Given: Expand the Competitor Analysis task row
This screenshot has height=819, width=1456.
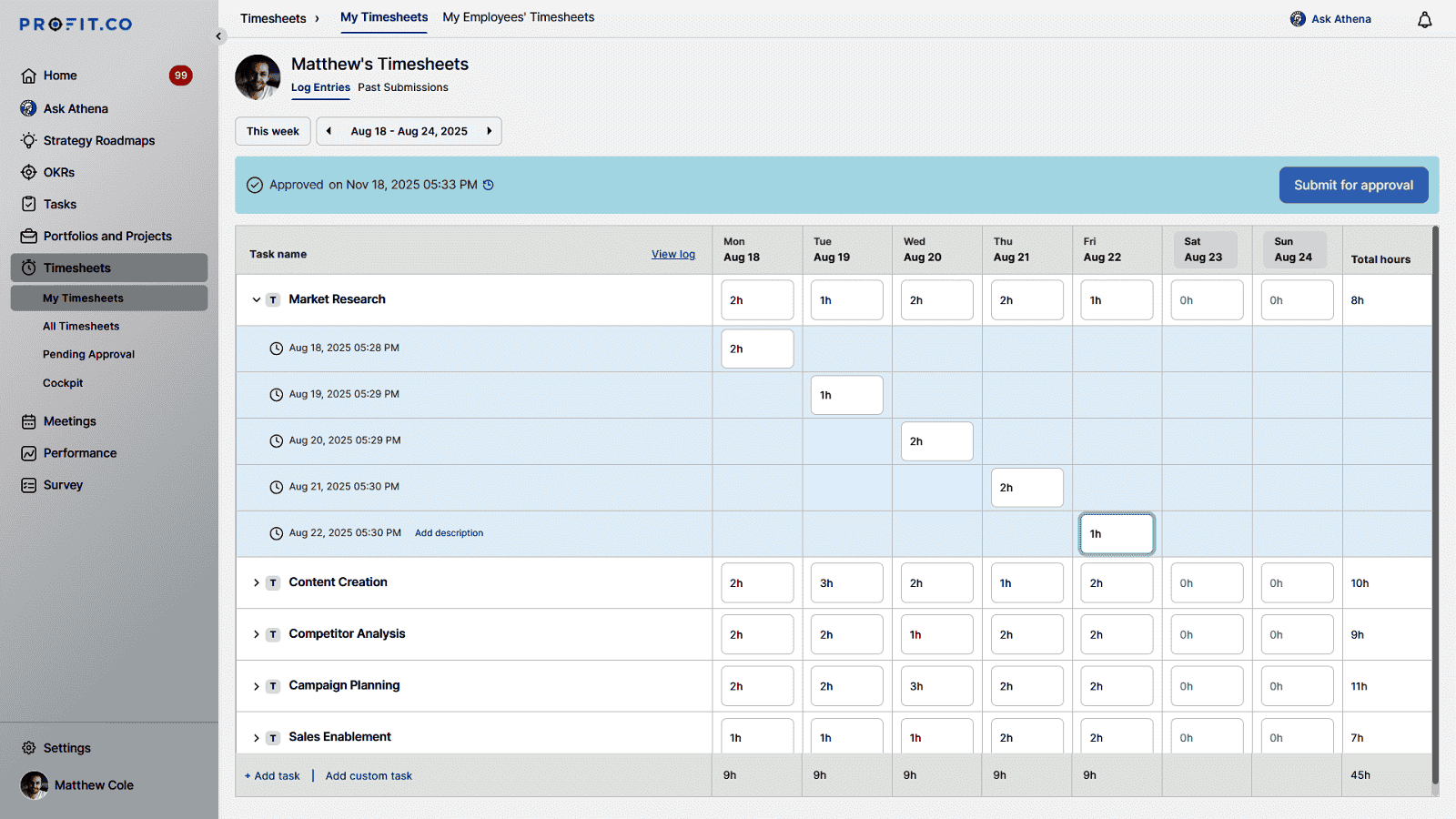Looking at the screenshot, I should click(x=257, y=634).
